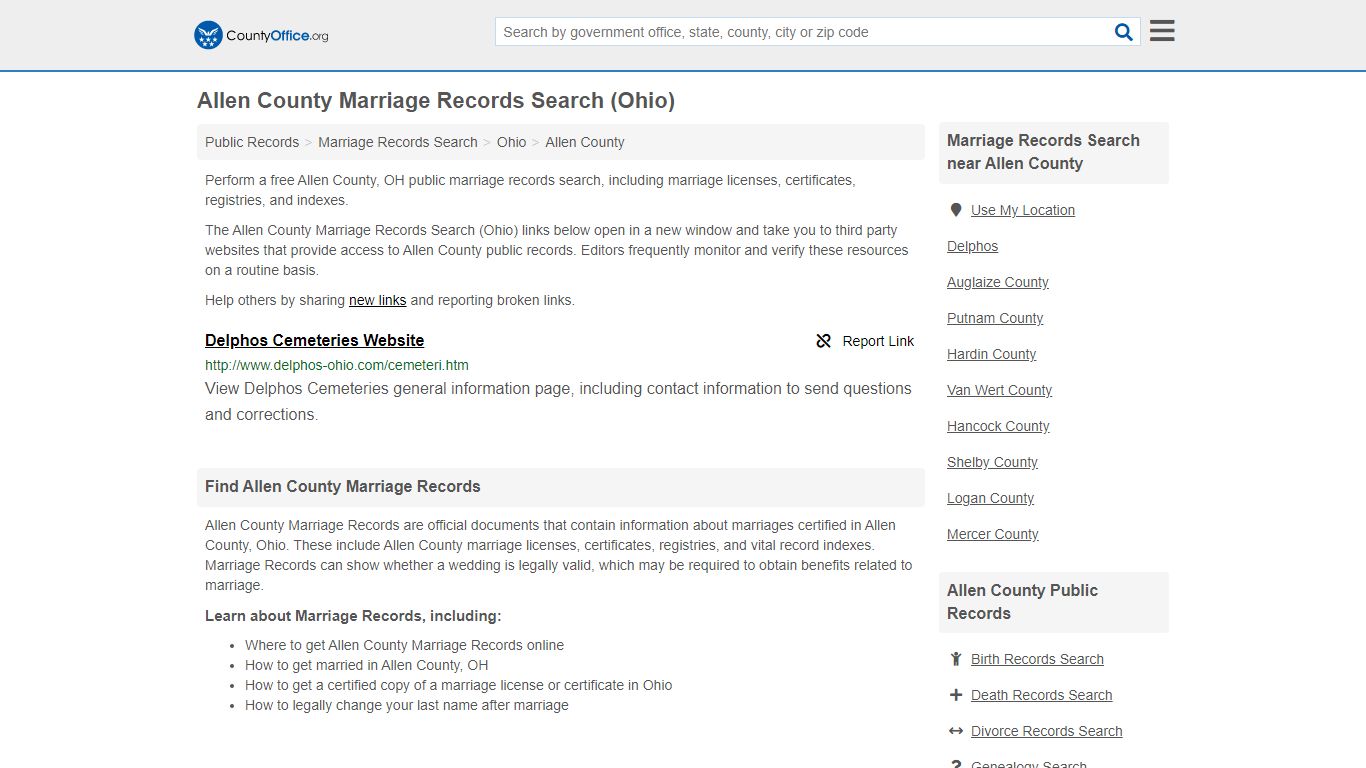Open Hancock County link
1366x768 pixels.
click(x=998, y=426)
